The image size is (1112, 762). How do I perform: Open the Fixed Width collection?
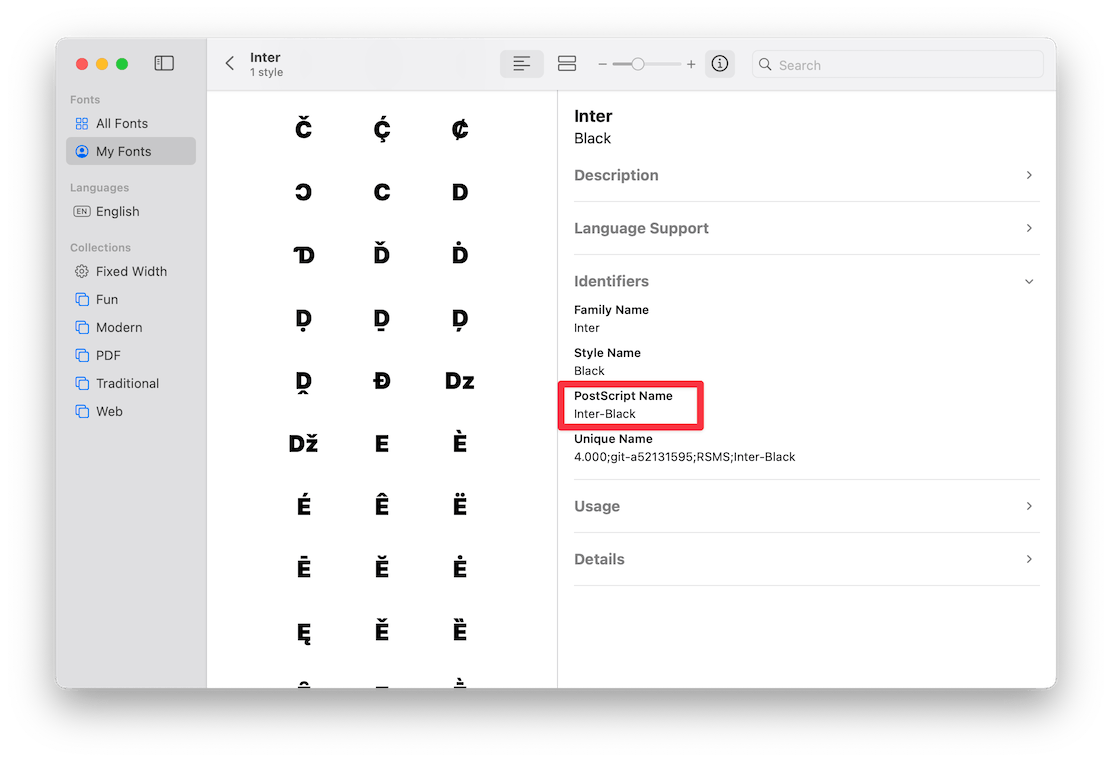click(x=131, y=271)
